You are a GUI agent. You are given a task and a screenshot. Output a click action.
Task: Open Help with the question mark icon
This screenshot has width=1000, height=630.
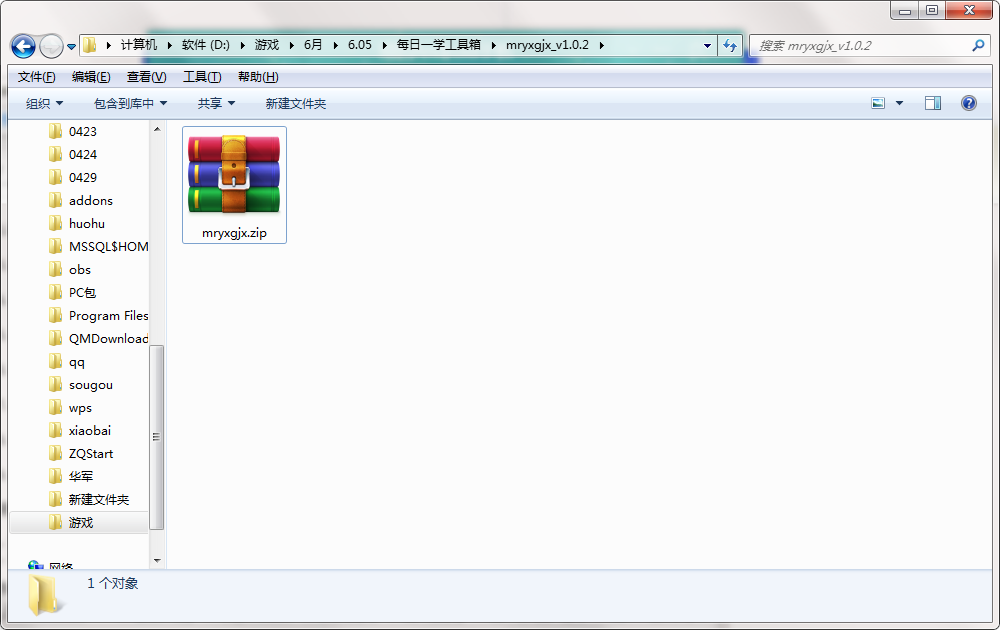(x=969, y=103)
